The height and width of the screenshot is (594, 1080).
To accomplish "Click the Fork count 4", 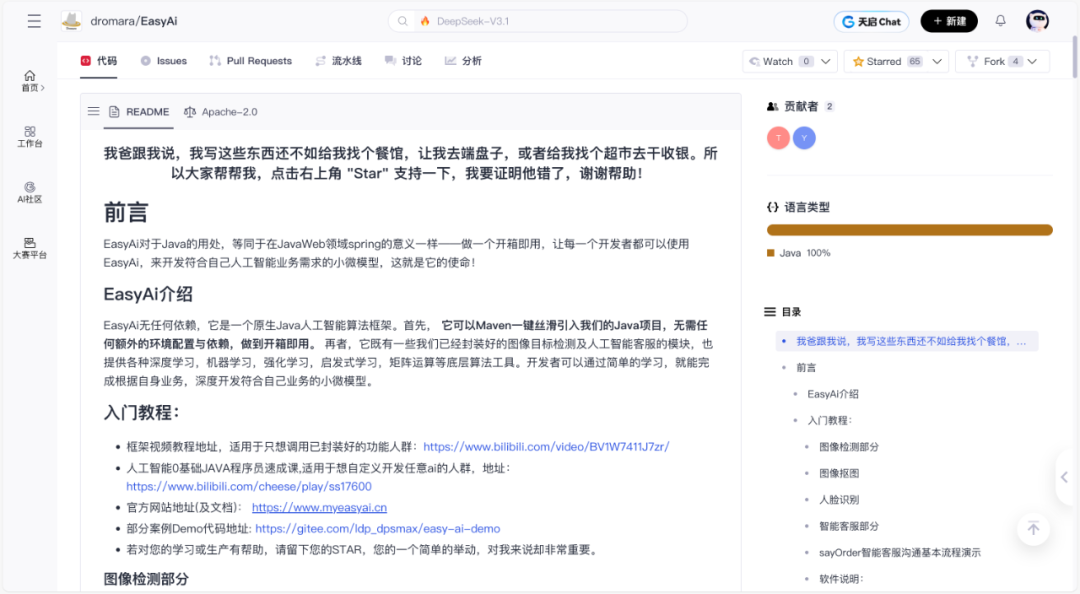I will point(1015,61).
